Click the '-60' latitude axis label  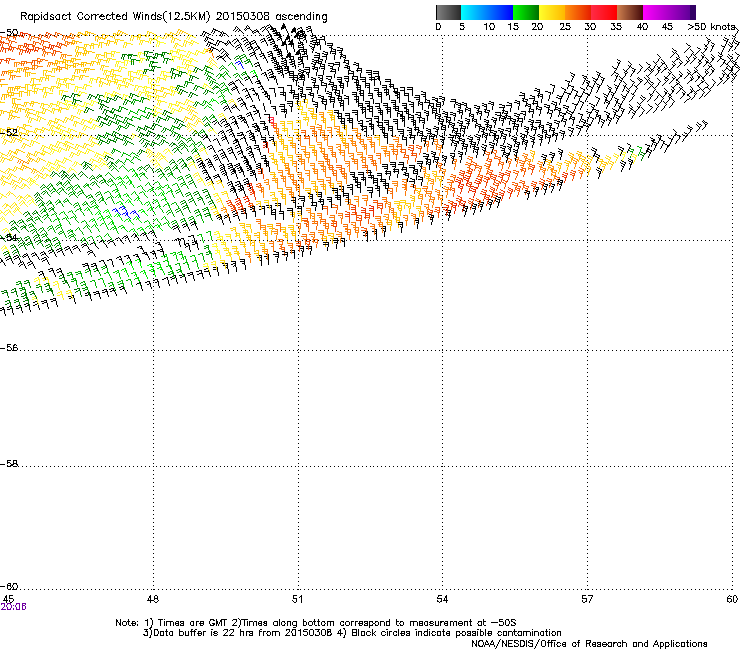[9, 587]
